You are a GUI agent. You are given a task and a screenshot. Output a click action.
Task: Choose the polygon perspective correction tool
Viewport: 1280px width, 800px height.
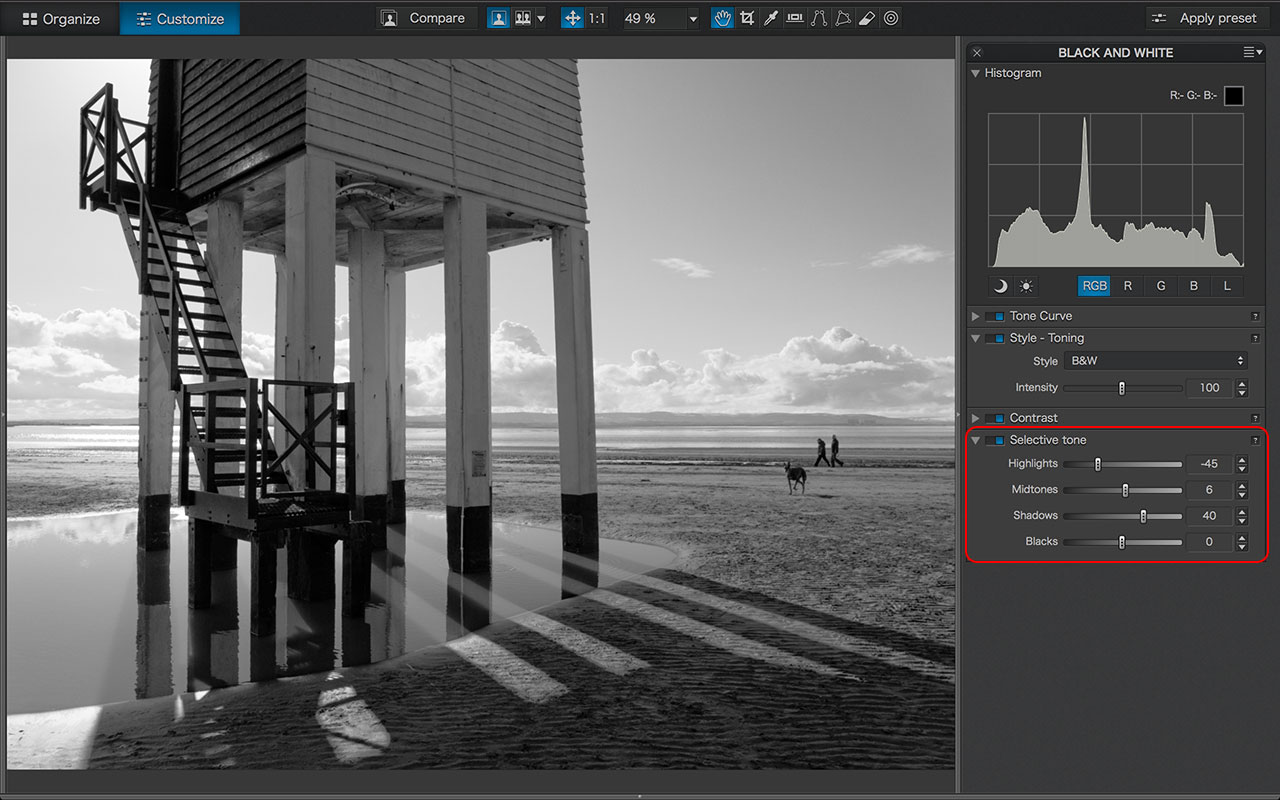pyautogui.click(x=842, y=18)
